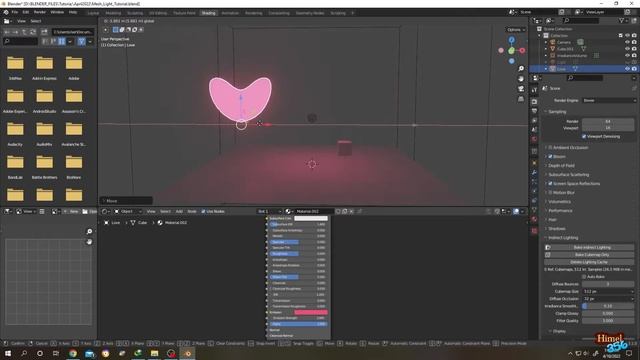Enable Motion Blur checkbox

[550, 192]
